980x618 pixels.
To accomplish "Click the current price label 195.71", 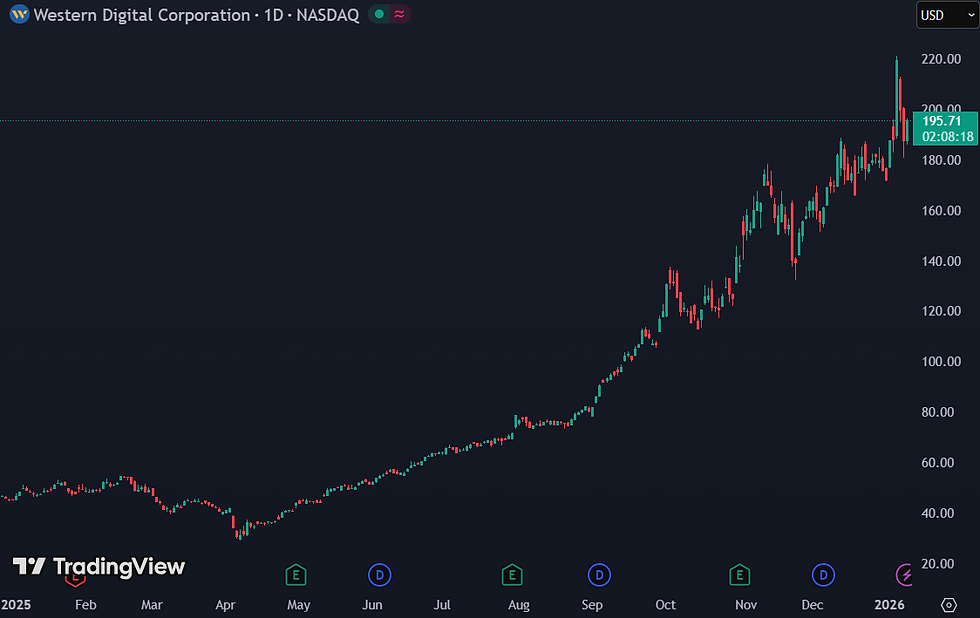I will pos(942,121).
